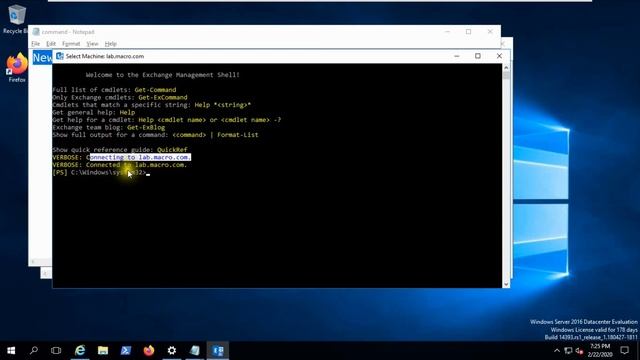Click the shell scrollbar up arrow
This screenshot has width=640, height=360.
click(506, 67)
